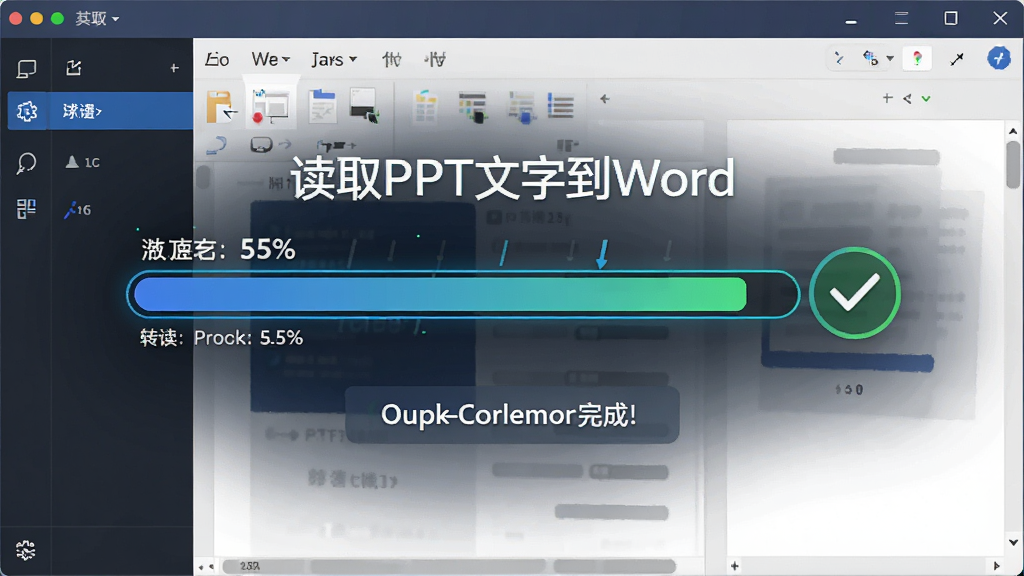The image size is (1024, 576).
Task: Open settings gear at sidebar bottom
Action: pyautogui.click(x=25, y=550)
